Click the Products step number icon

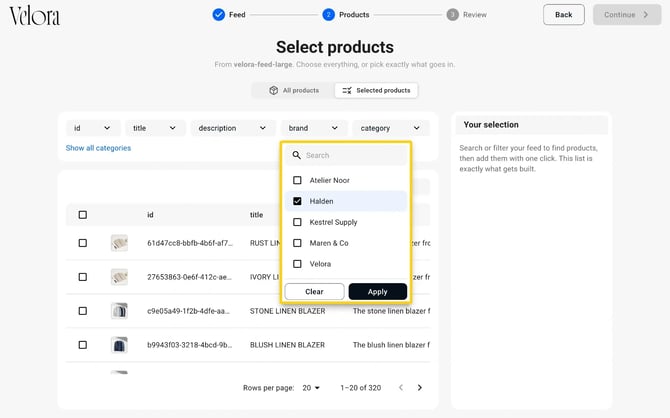coord(329,15)
